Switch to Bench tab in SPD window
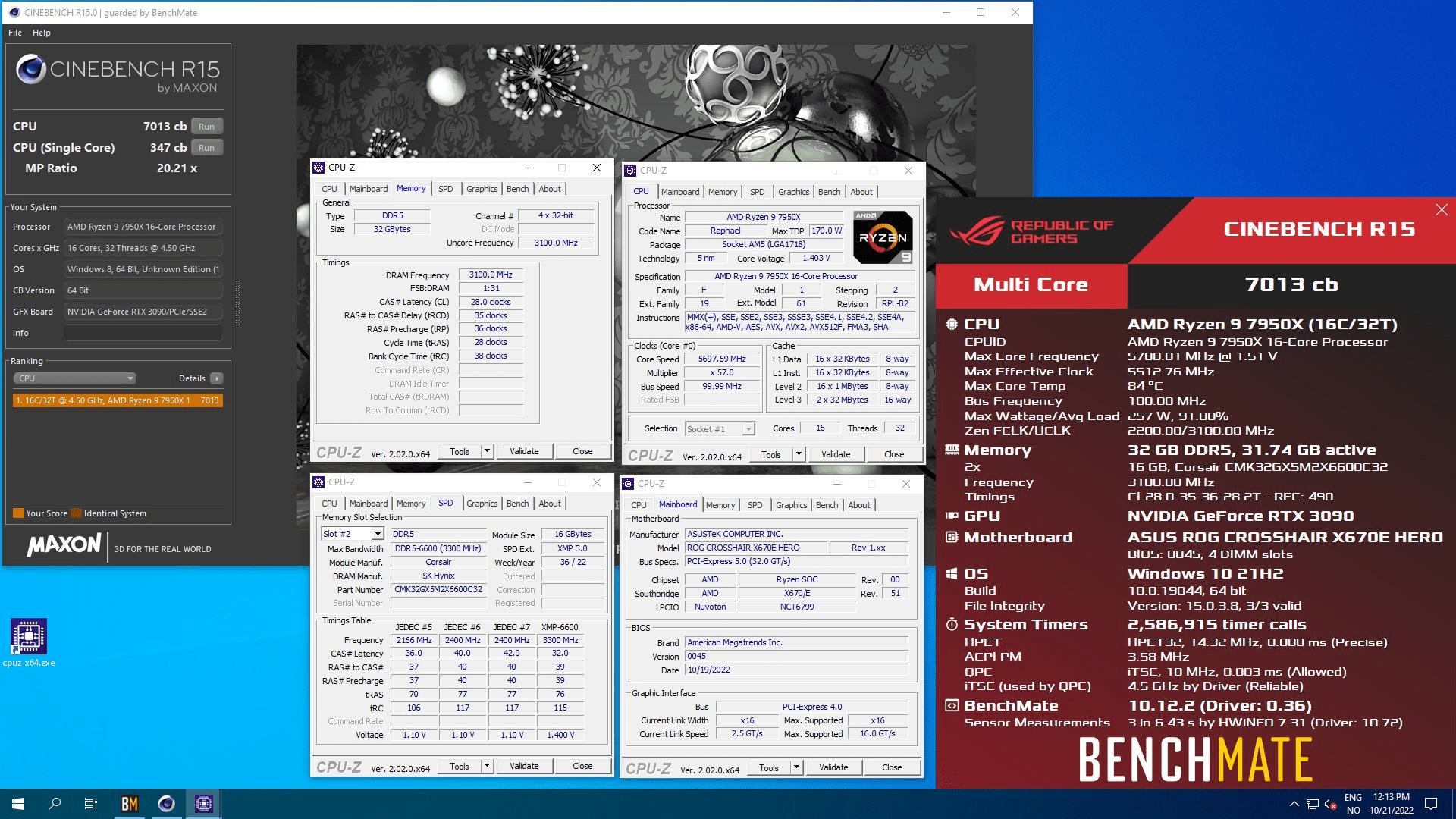 [x=517, y=504]
